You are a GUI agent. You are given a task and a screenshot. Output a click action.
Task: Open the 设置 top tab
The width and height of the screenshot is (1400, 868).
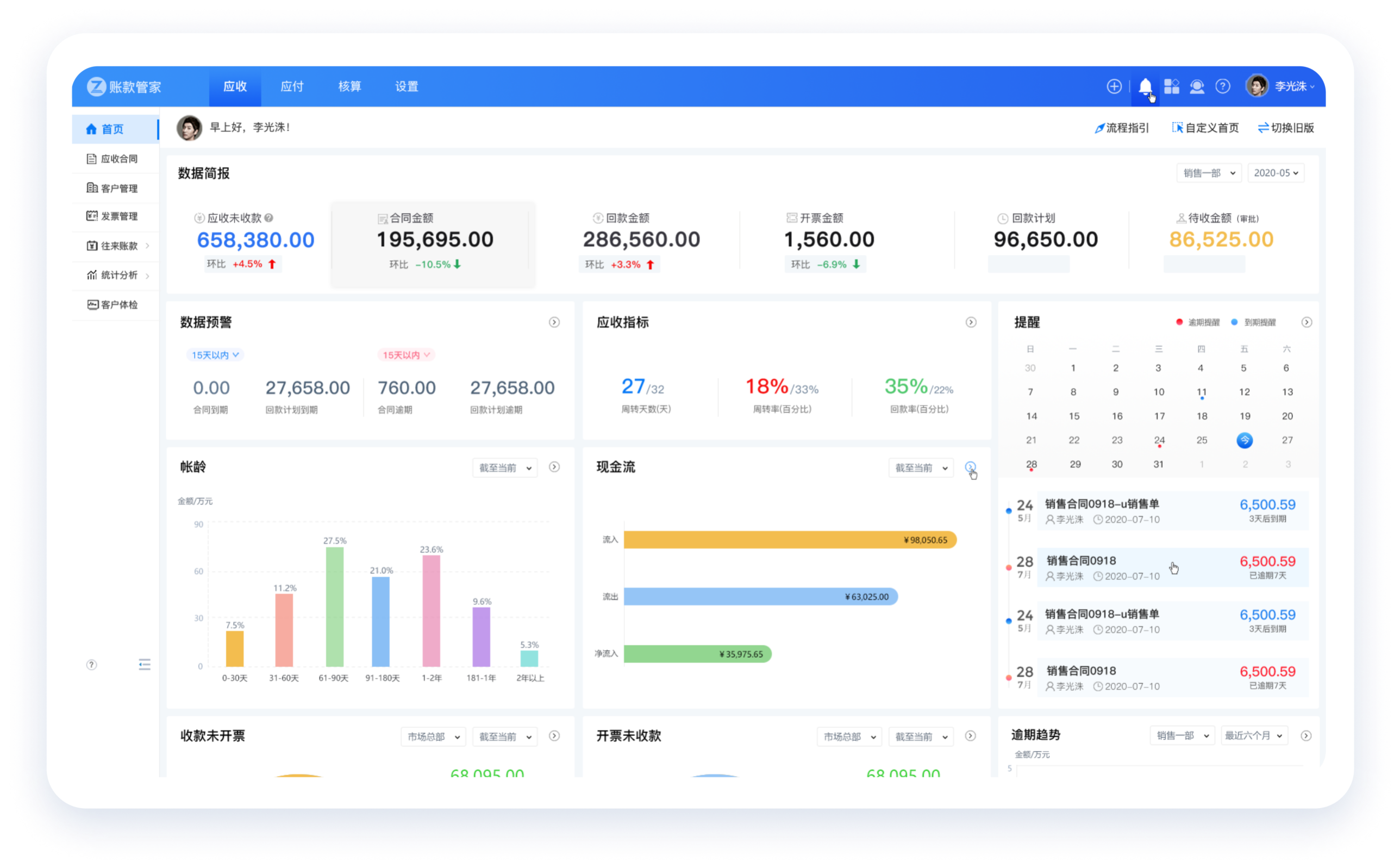point(407,86)
